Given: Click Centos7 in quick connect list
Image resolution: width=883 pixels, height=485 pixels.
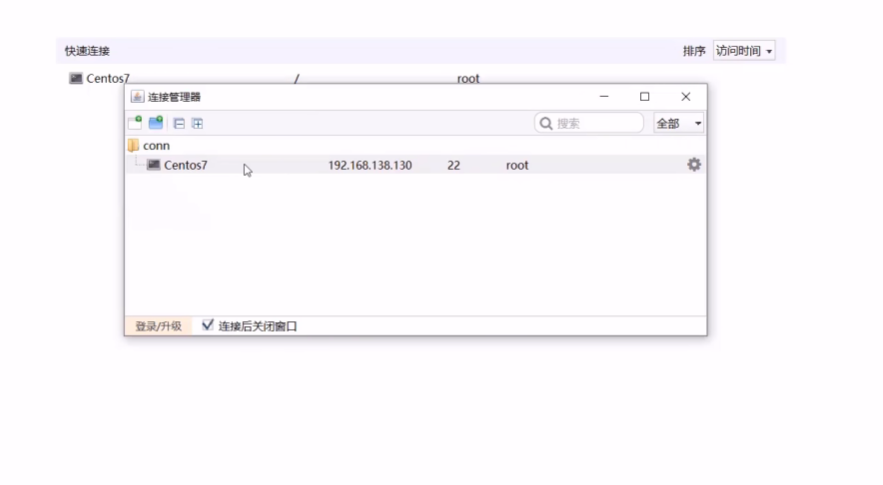Looking at the screenshot, I should [x=108, y=78].
